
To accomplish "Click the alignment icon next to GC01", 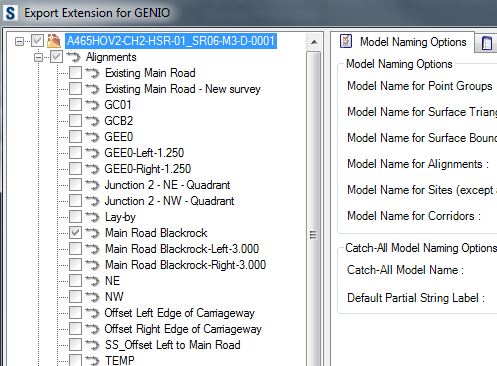I will tap(92, 105).
